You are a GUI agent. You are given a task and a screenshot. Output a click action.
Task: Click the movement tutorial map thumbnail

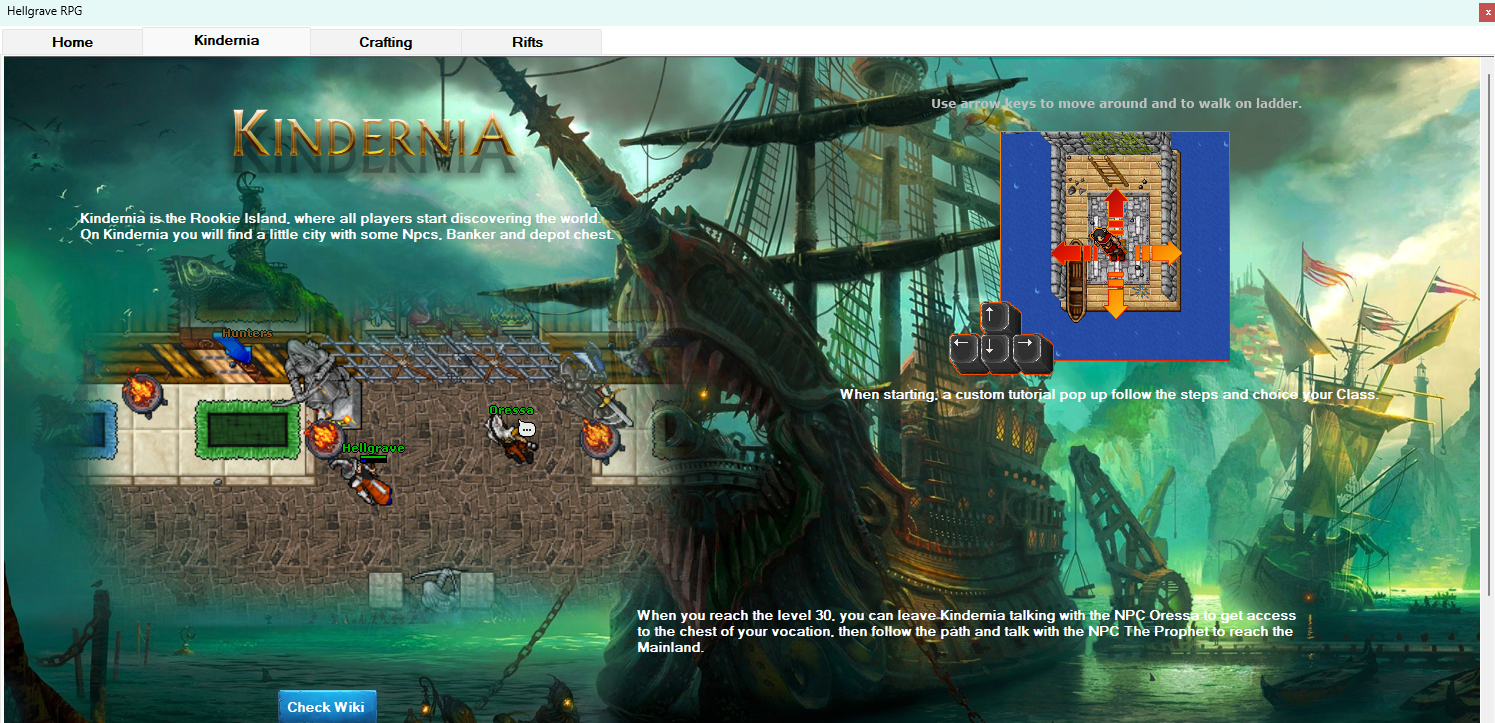(1115, 245)
